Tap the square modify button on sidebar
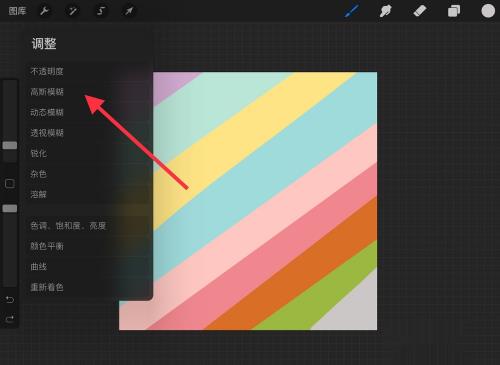 10,184
